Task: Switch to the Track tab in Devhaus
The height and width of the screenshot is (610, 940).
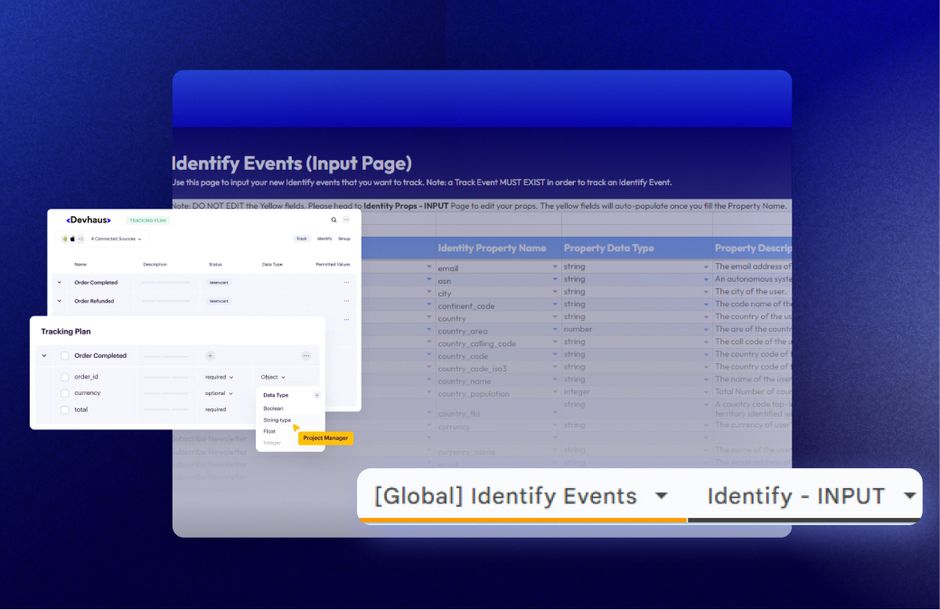Action: pyautogui.click(x=302, y=238)
